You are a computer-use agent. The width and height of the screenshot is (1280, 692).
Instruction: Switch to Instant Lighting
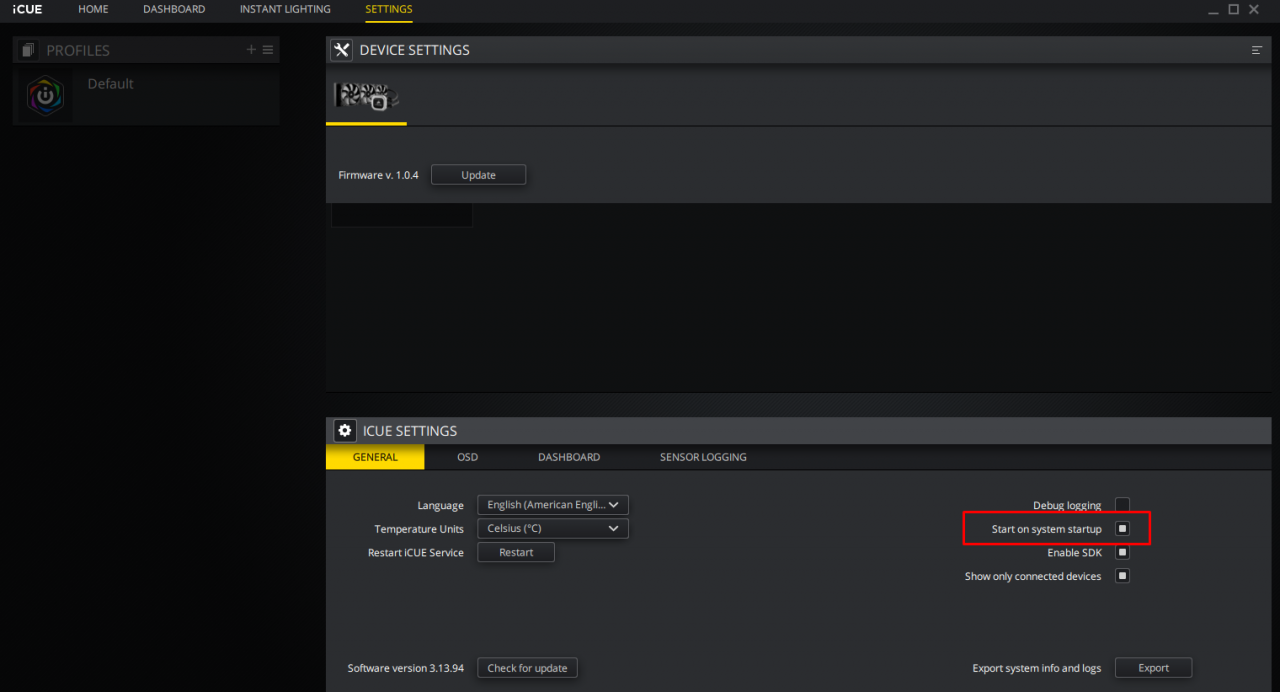point(285,9)
